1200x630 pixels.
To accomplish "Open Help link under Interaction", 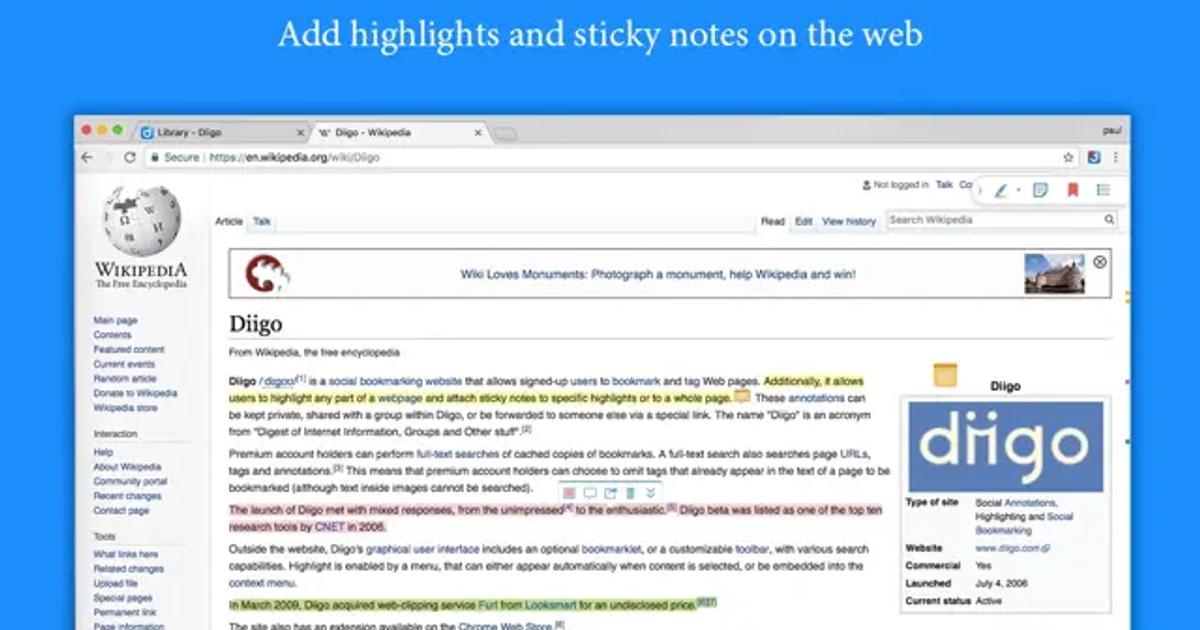I will 103,452.
